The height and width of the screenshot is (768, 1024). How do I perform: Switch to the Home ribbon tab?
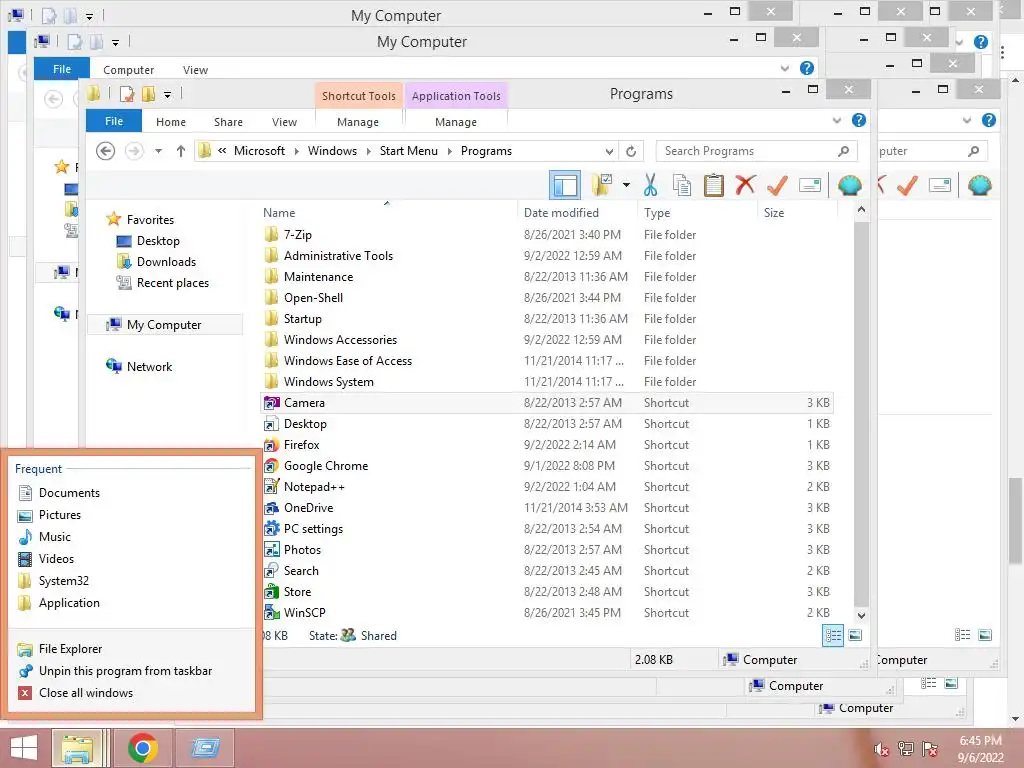point(170,122)
